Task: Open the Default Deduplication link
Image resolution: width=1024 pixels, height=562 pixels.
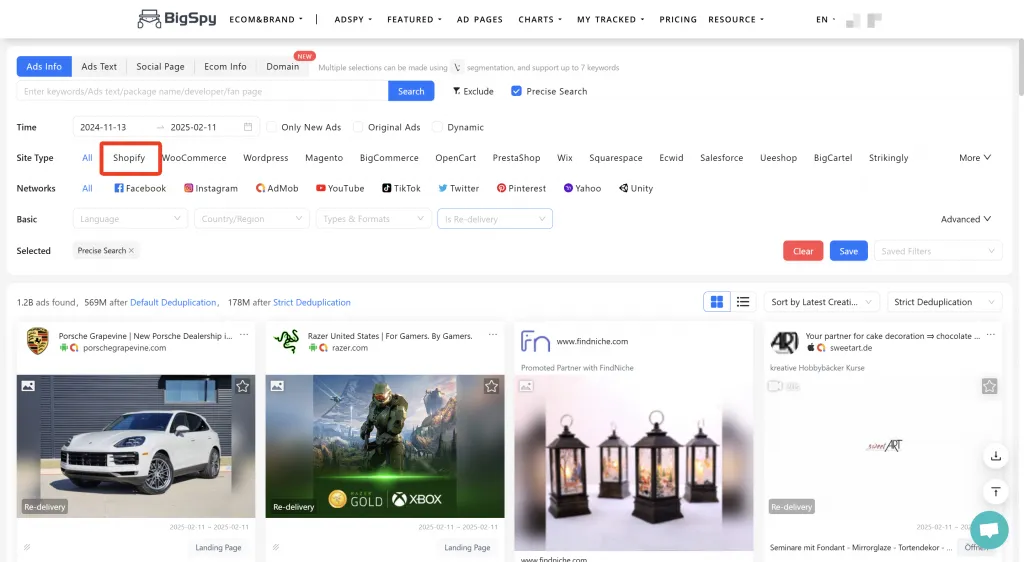Action: (x=173, y=302)
